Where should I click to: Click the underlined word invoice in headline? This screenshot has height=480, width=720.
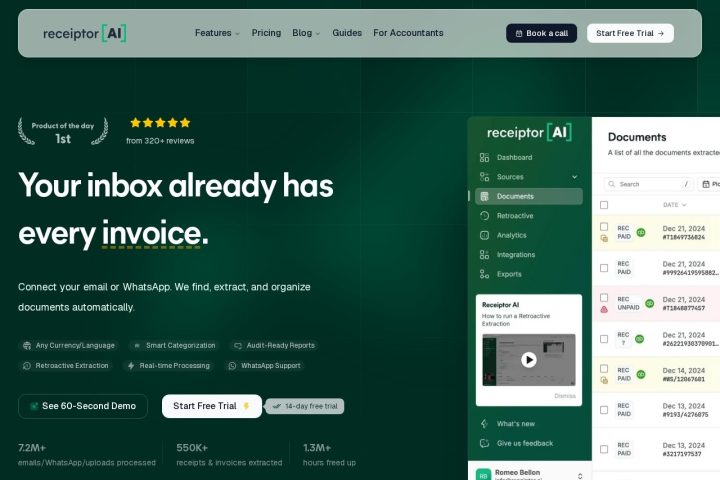[x=152, y=234]
